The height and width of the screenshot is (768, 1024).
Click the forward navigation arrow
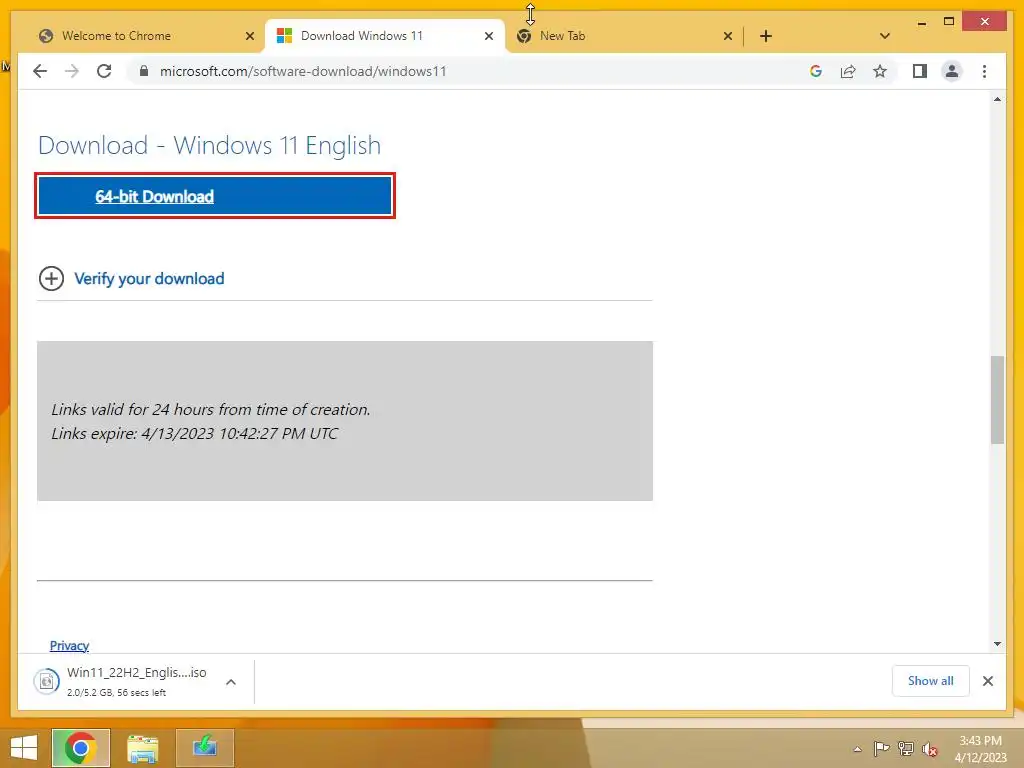click(72, 71)
